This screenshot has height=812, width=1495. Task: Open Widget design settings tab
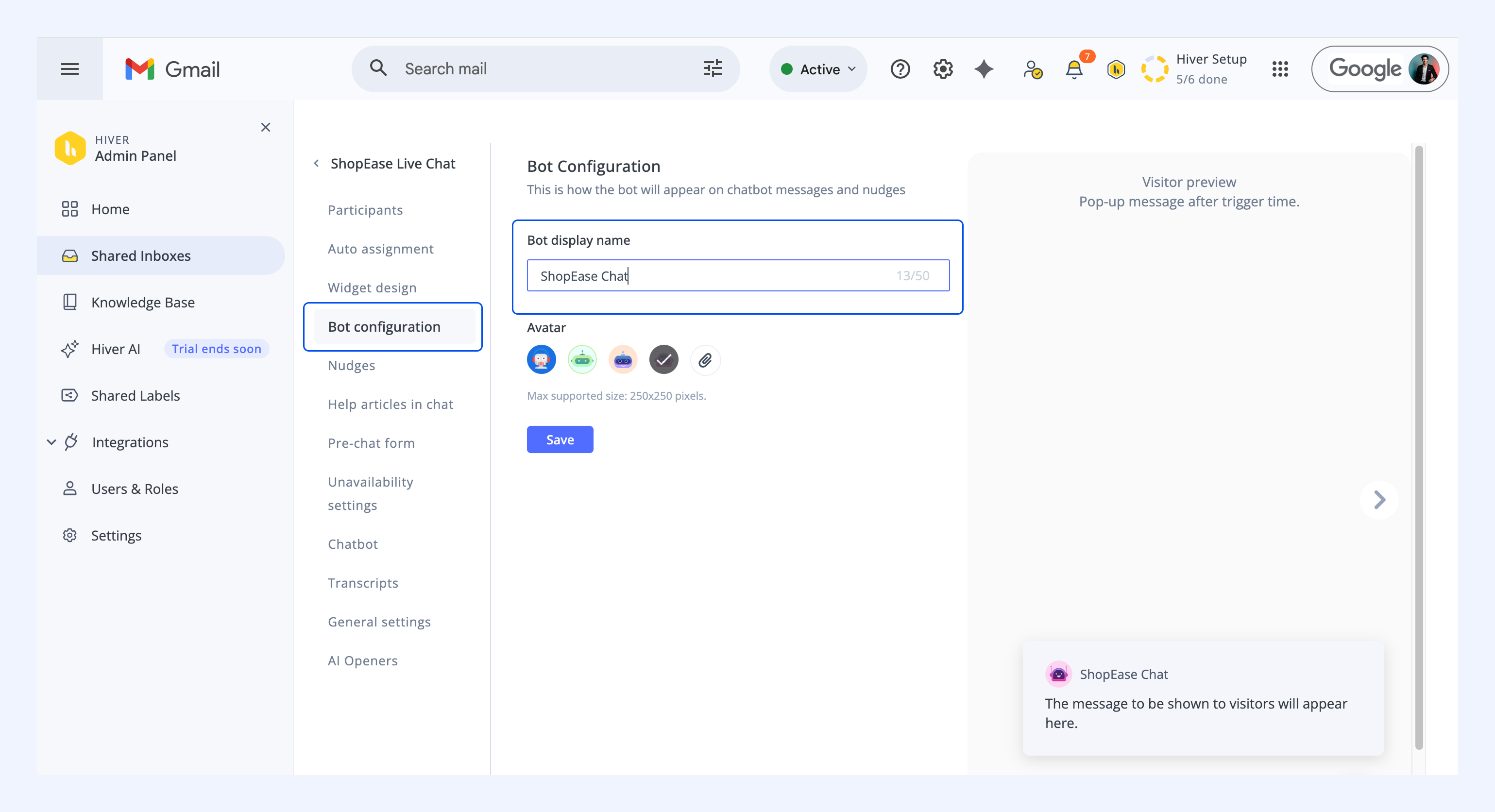[372, 288]
